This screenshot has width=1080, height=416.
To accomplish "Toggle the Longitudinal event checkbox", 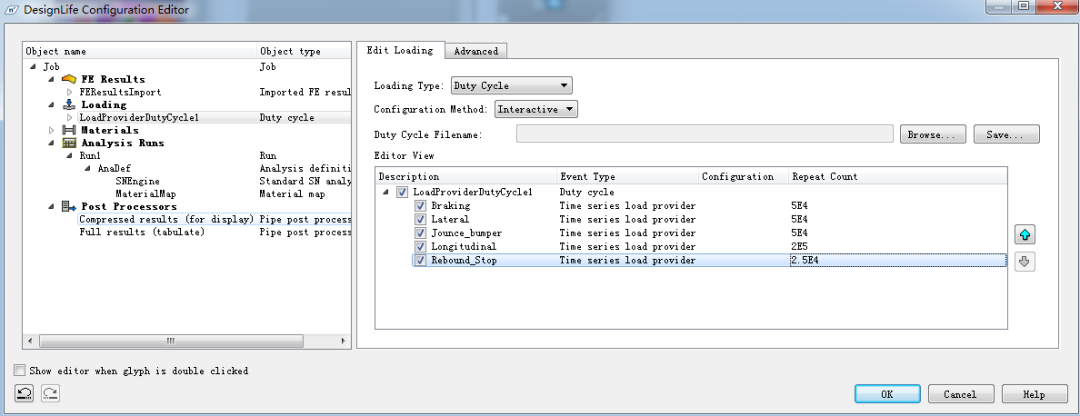I will tap(420, 247).
